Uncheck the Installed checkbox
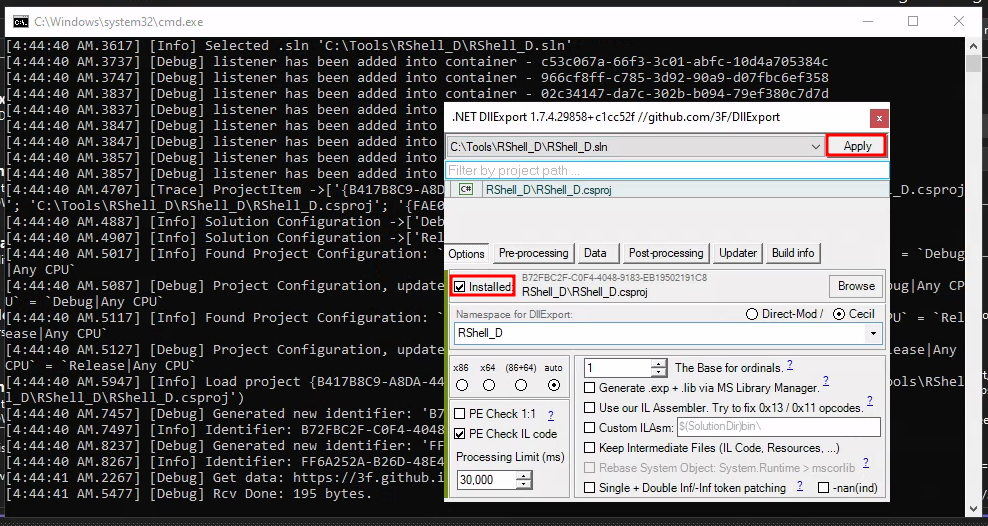The height and width of the screenshot is (526, 988). 460,287
